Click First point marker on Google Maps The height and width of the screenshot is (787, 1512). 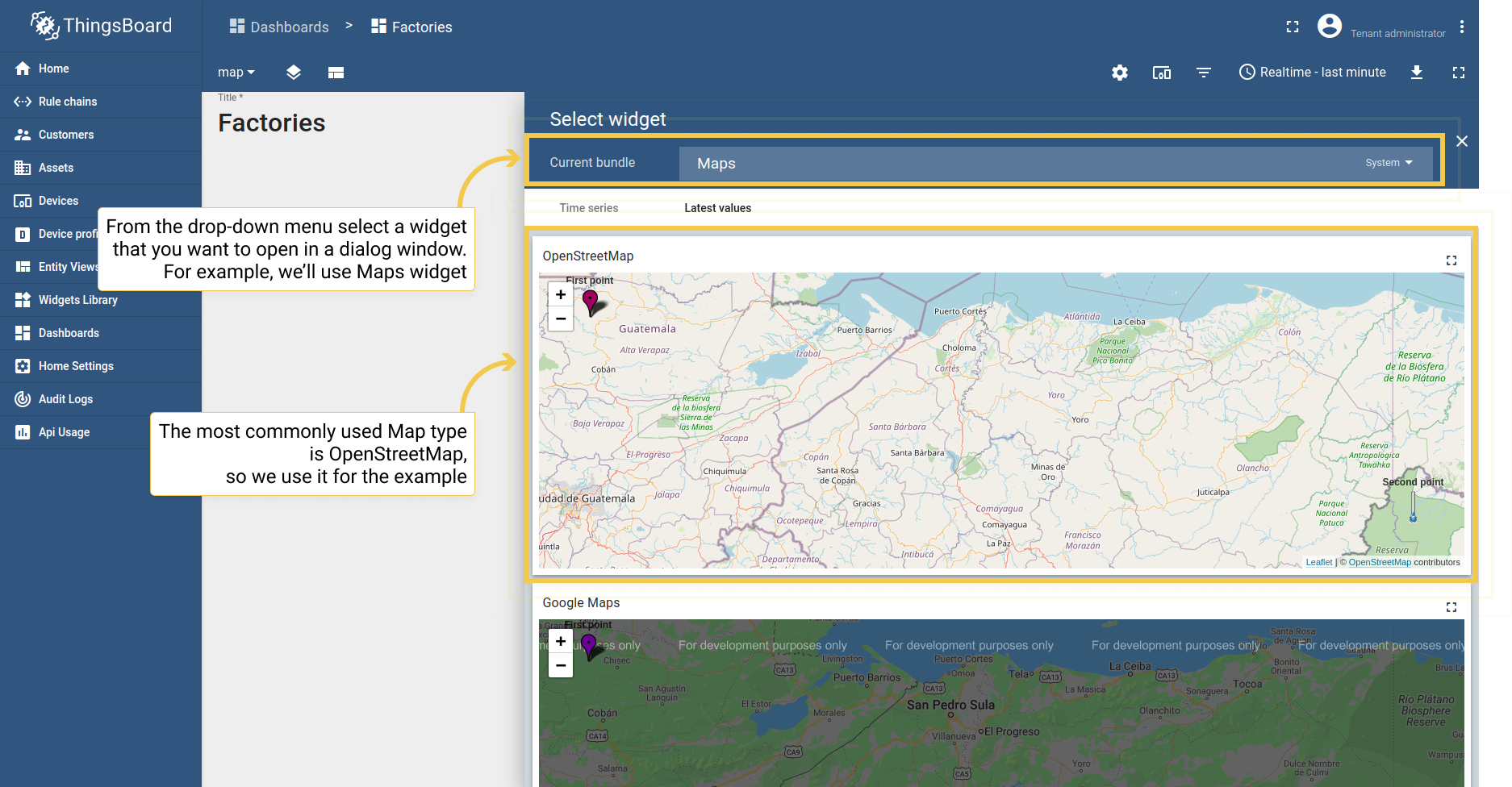click(x=589, y=647)
